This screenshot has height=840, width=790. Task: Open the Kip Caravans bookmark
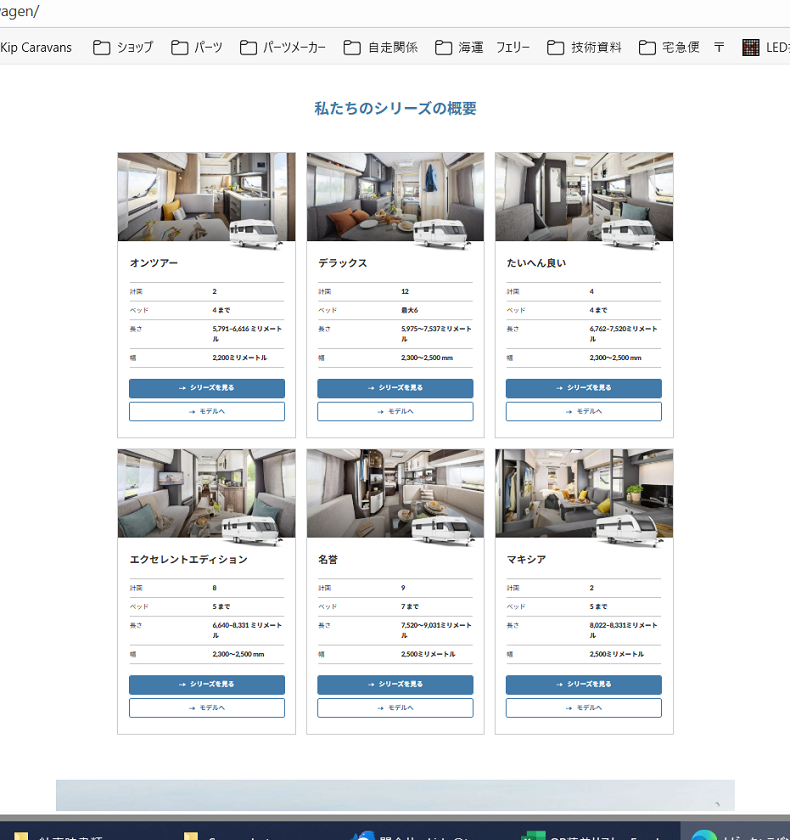click(x=35, y=48)
